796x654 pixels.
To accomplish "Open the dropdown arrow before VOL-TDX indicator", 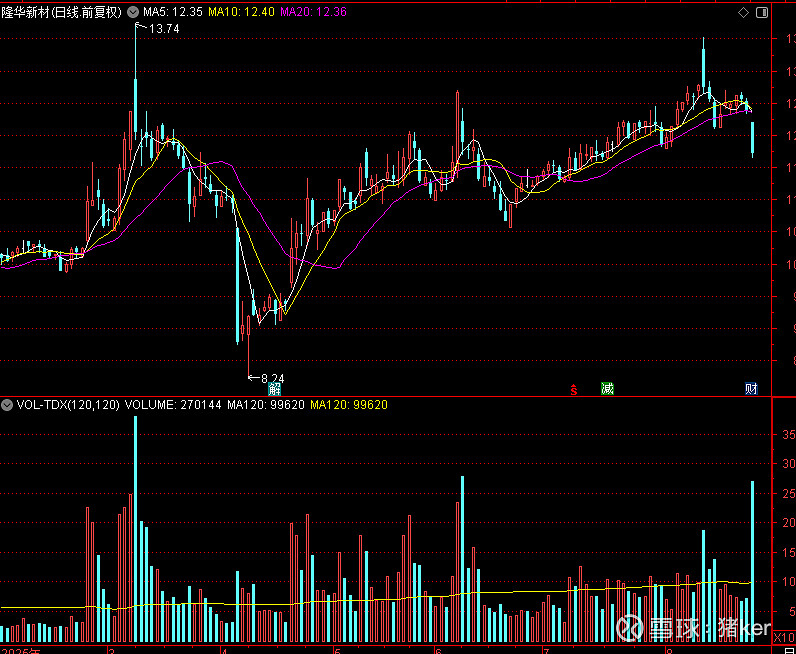I will click(x=7, y=405).
